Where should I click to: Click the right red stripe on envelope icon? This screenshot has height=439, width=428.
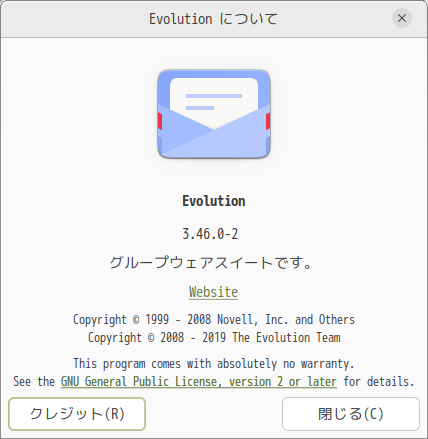point(268,121)
